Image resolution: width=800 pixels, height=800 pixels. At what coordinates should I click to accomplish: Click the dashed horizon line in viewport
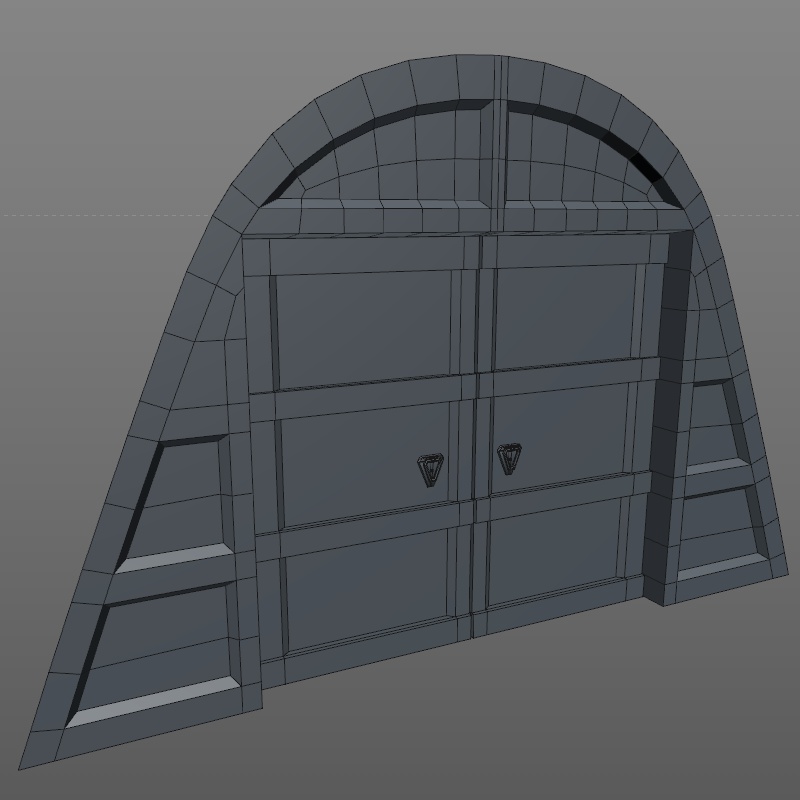pyautogui.click(x=105, y=215)
